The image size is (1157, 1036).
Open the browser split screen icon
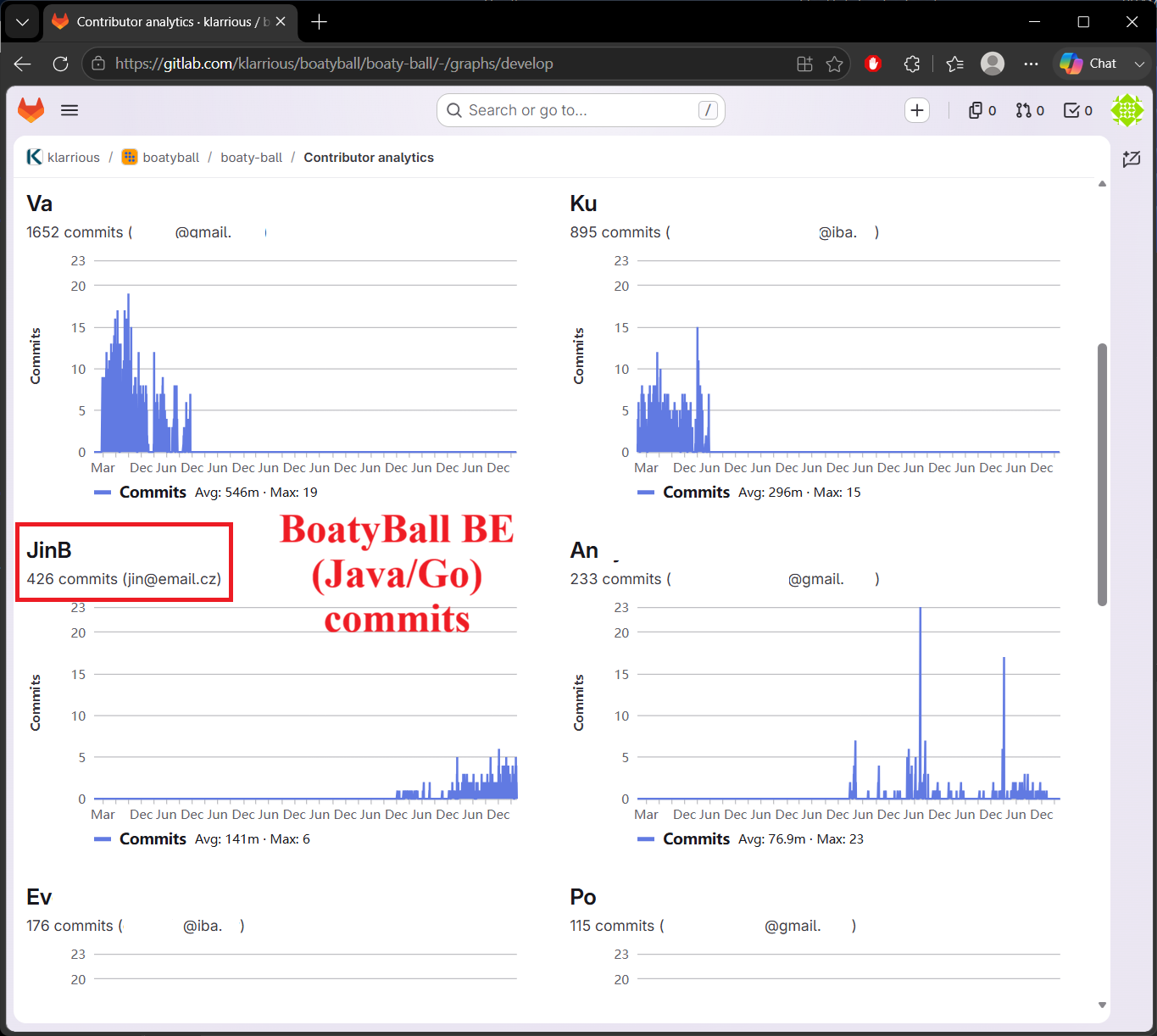pos(805,64)
